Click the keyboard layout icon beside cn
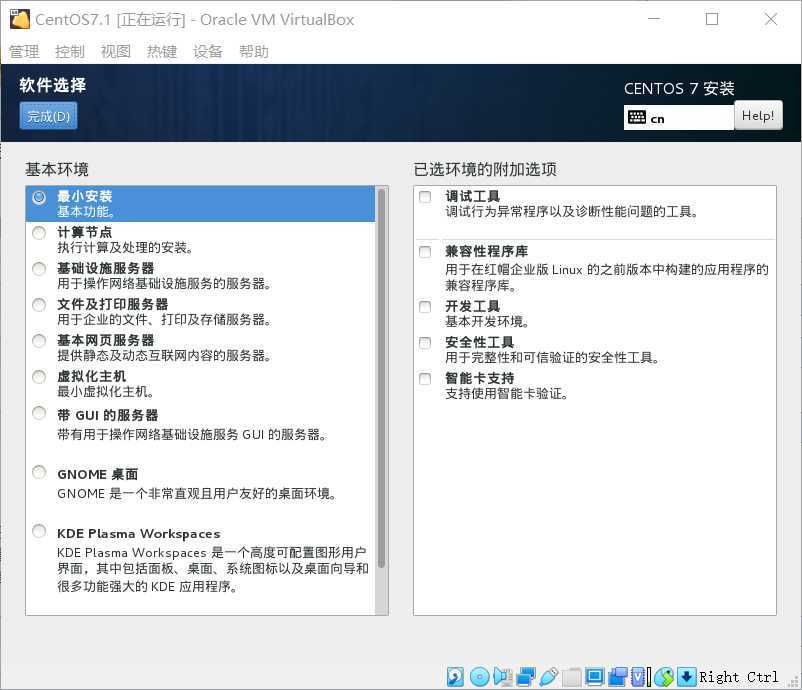This screenshot has width=802, height=690. click(x=636, y=118)
